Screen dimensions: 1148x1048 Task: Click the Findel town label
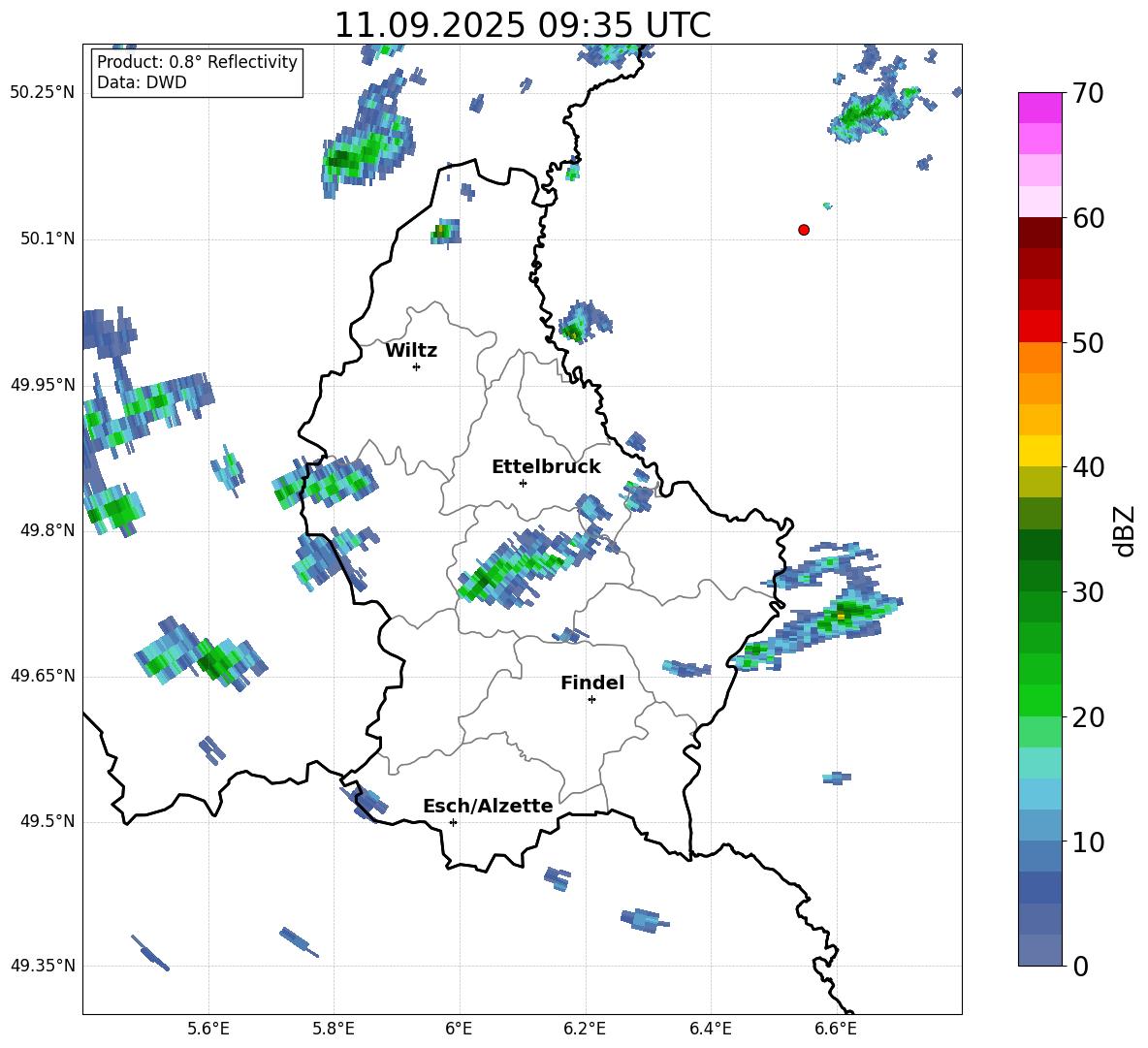(592, 683)
